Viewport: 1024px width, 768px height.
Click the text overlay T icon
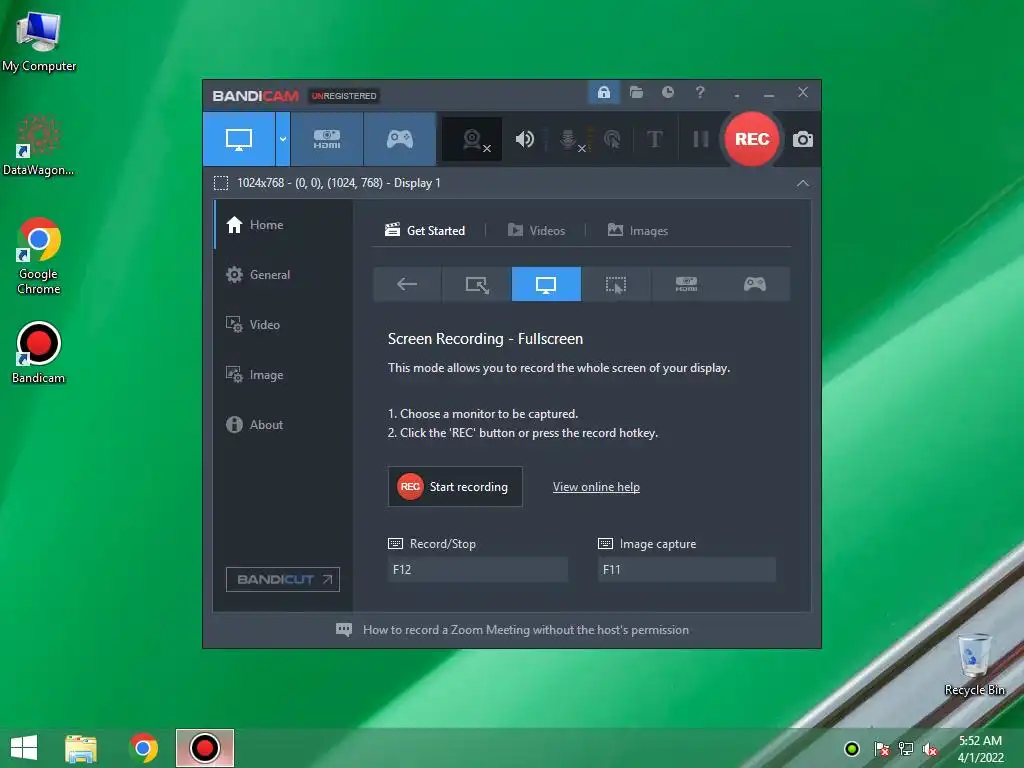click(x=654, y=139)
